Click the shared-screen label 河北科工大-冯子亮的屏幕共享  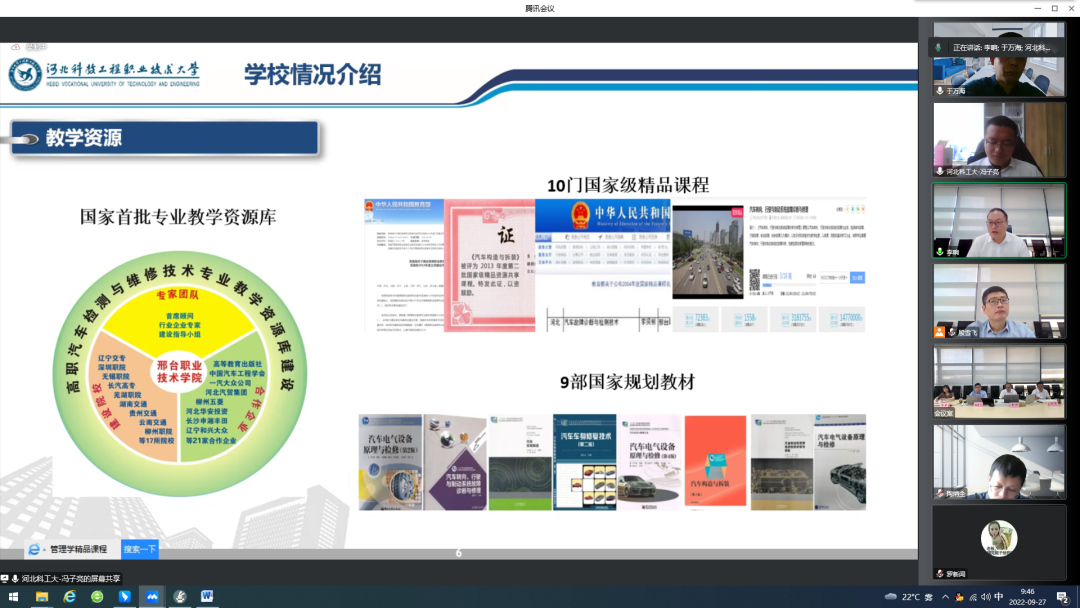(x=65, y=578)
